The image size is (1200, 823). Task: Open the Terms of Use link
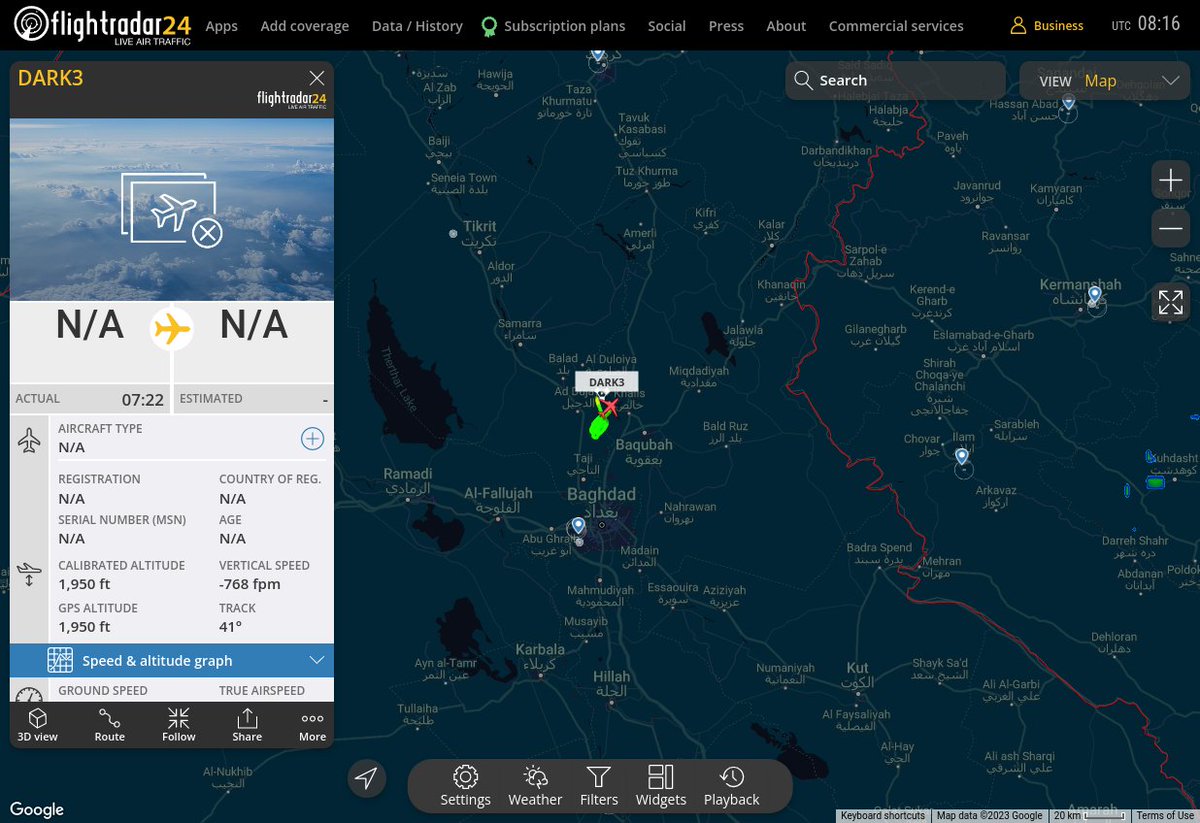(x=1163, y=815)
